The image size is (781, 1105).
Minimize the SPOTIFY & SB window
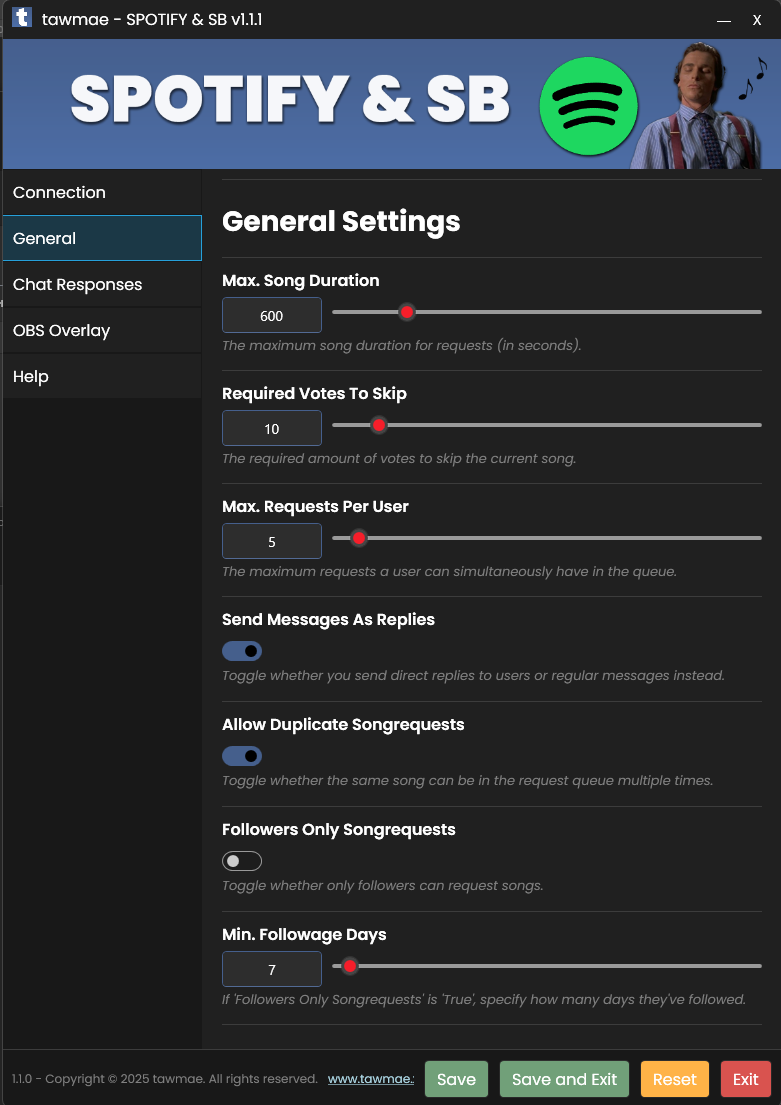tap(723, 20)
